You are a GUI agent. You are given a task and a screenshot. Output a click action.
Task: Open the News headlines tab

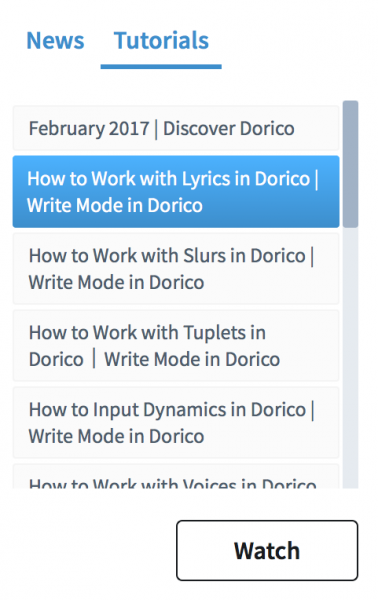click(x=55, y=41)
